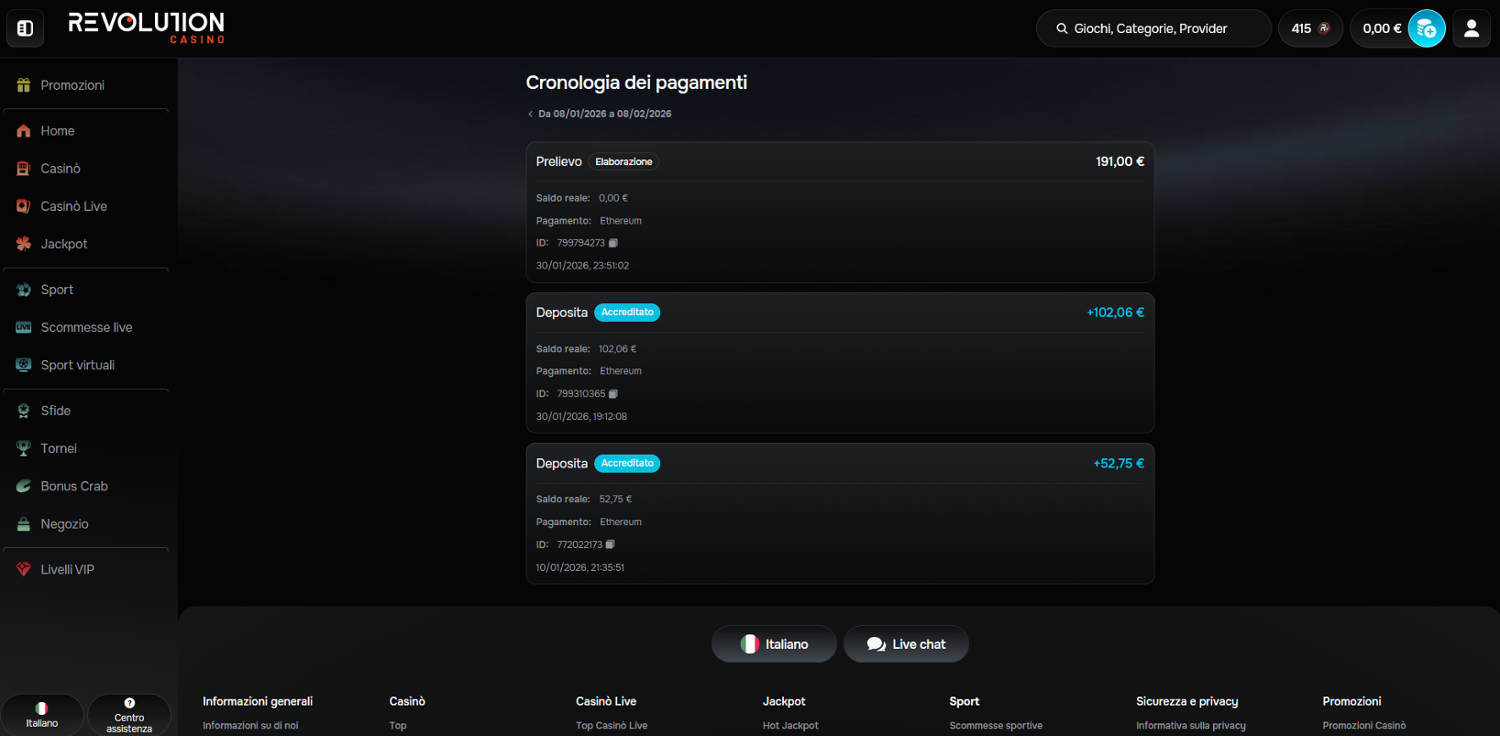Open Promozioni from the sidebar

click(72, 86)
